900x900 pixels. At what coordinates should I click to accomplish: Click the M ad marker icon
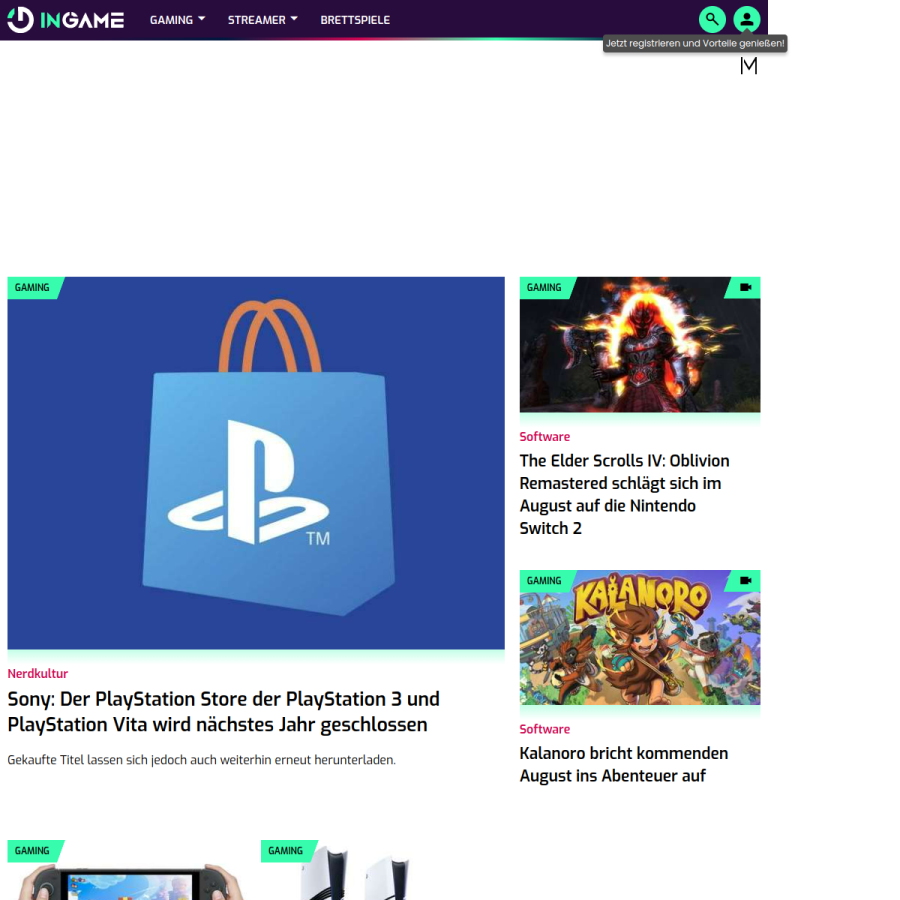748,66
